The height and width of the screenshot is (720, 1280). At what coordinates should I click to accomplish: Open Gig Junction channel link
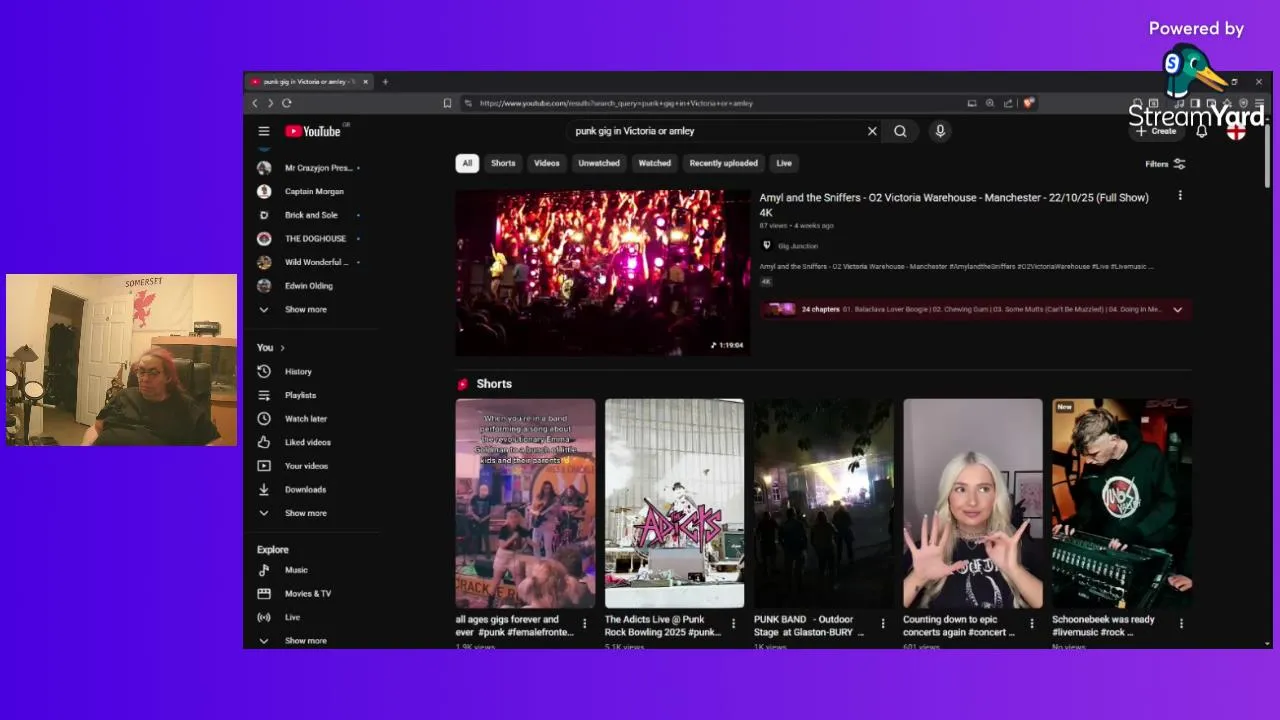[798, 246]
